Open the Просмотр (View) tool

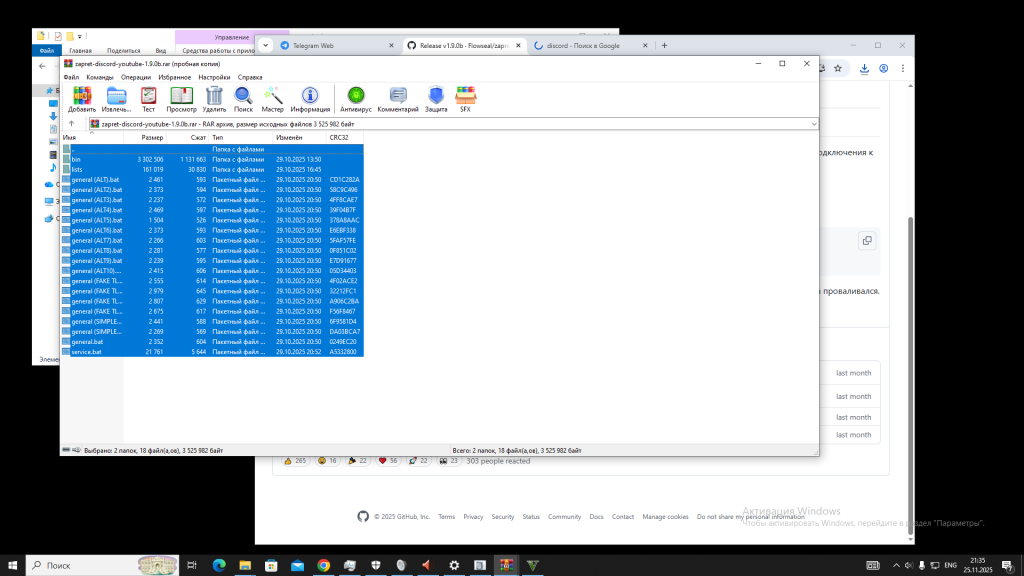(x=181, y=97)
